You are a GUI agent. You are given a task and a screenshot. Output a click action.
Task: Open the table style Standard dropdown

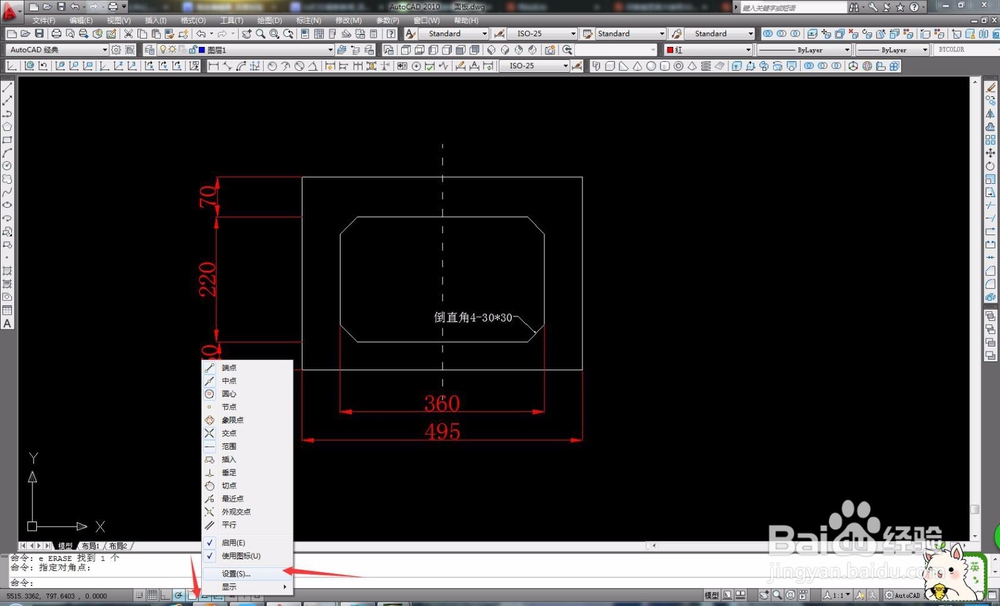tap(630, 34)
